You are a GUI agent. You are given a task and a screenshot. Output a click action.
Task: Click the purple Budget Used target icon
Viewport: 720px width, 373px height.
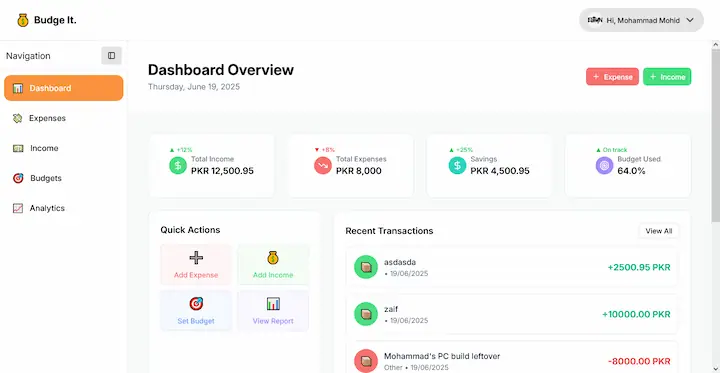(x=604, y=165)
